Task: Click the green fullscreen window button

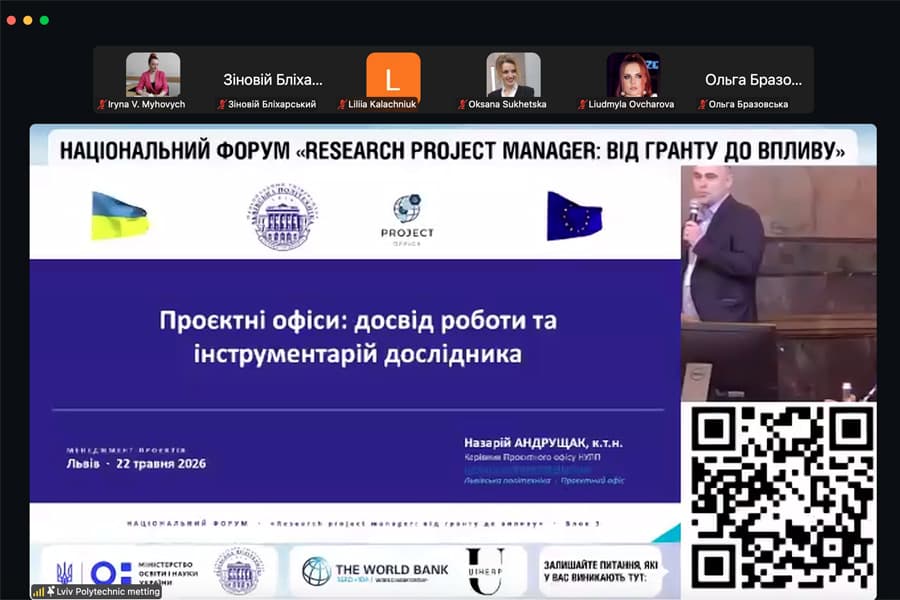Action: coord(44,21)
